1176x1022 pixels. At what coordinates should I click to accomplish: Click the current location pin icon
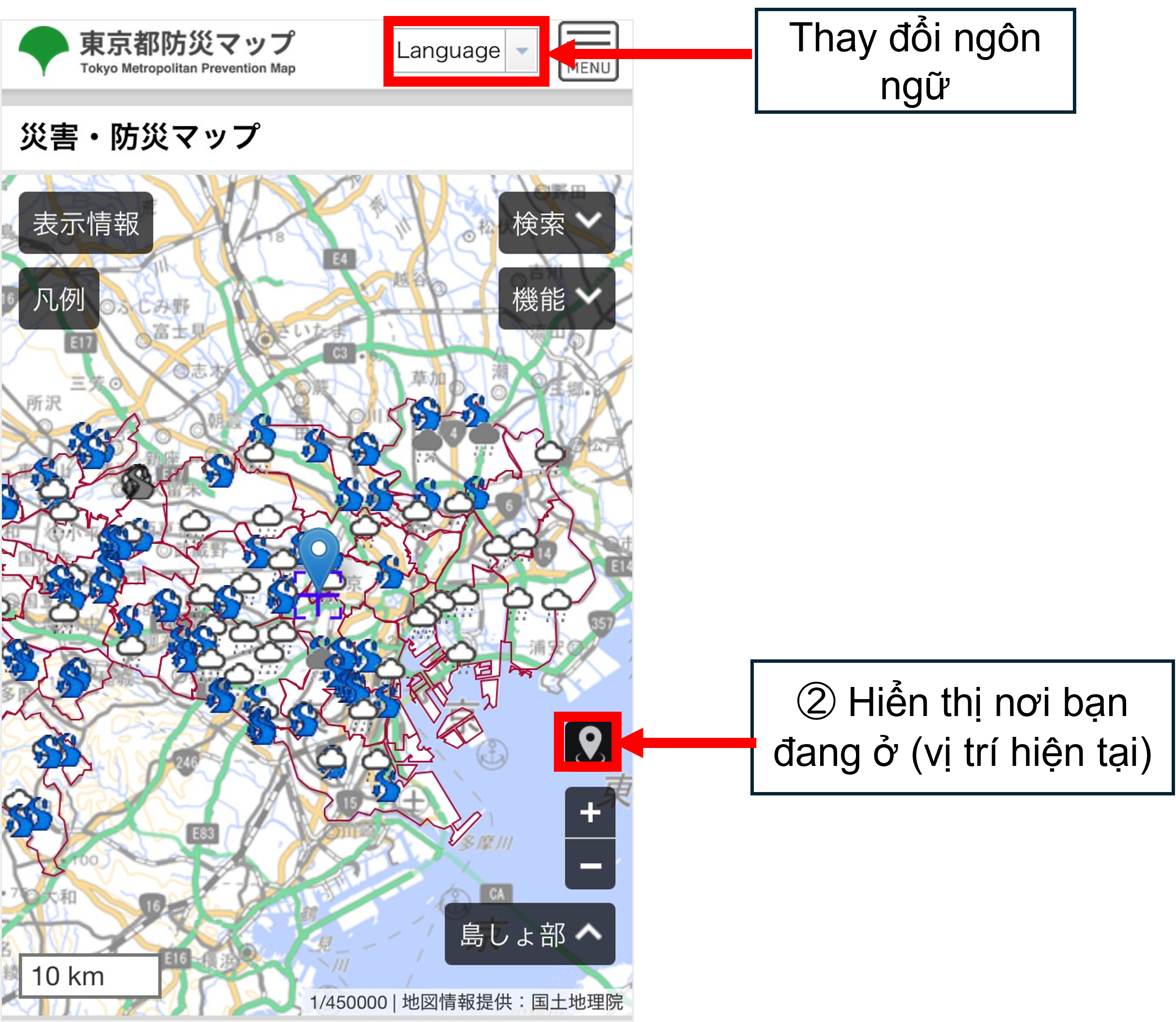[x=589, y=742]
